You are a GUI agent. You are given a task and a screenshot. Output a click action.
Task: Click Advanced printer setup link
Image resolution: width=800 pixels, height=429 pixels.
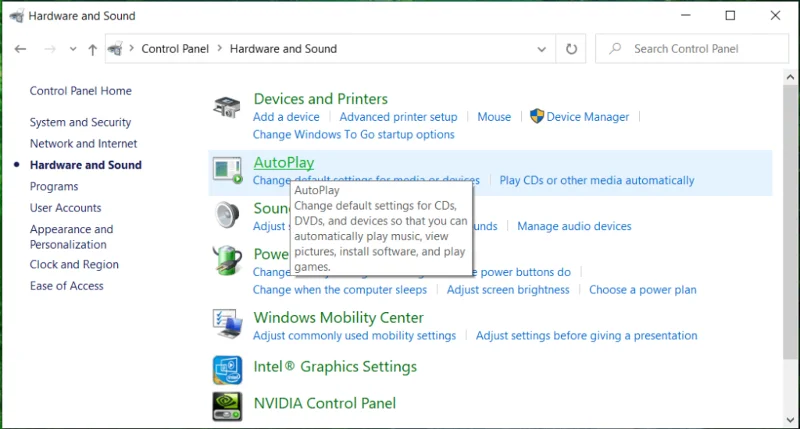tap(398, 117)
